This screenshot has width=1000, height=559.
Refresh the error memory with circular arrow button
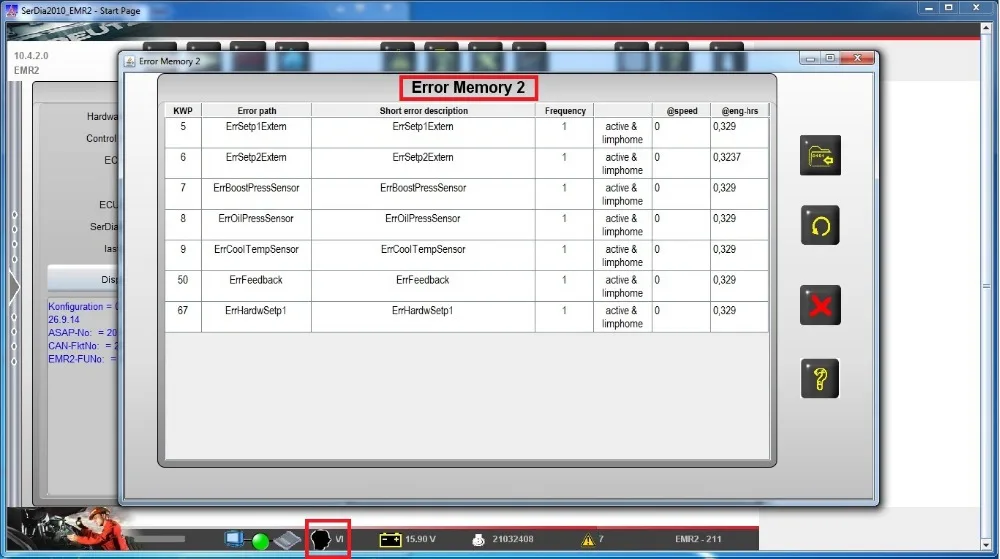tap(820, 225)
